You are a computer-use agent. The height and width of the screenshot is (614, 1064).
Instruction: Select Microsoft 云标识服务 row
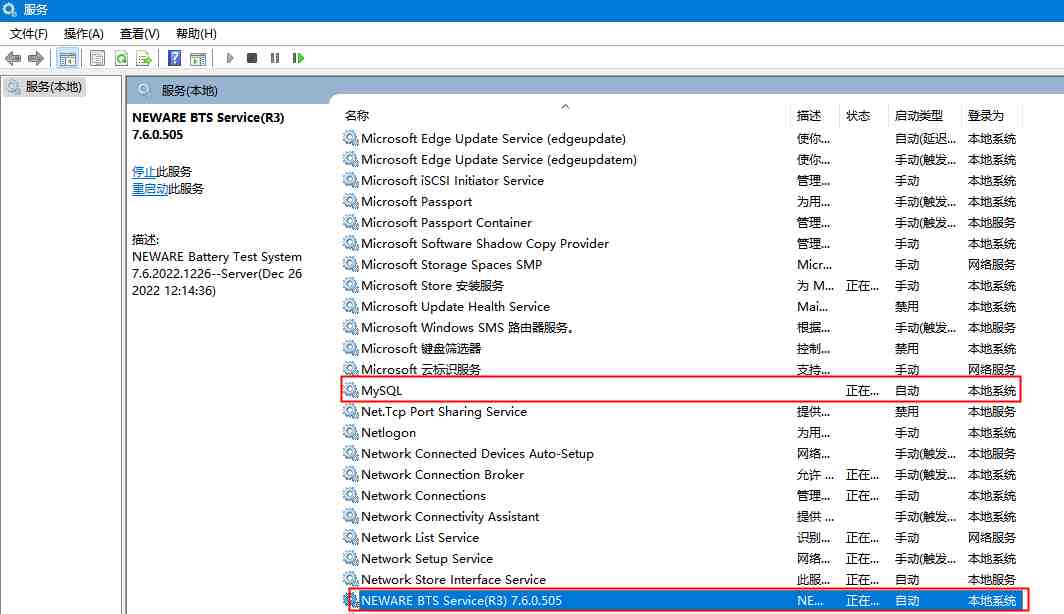tap(680, 370)
